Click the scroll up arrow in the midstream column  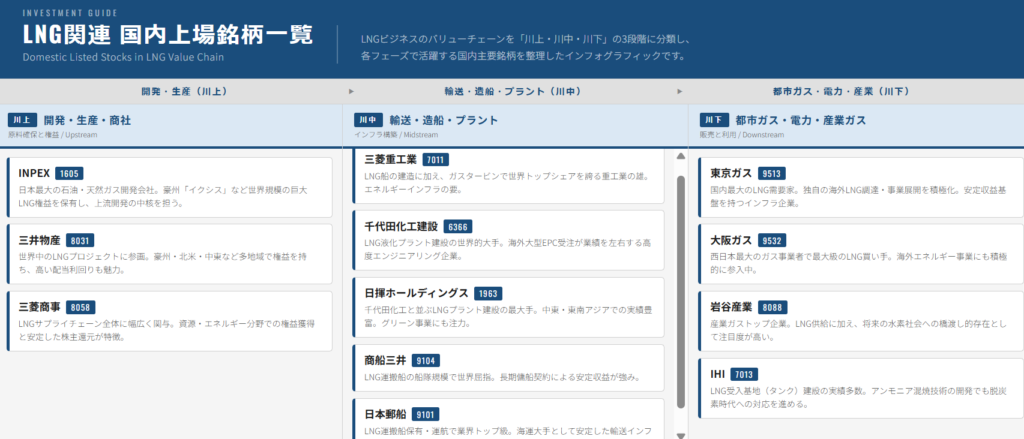point(680,157)
